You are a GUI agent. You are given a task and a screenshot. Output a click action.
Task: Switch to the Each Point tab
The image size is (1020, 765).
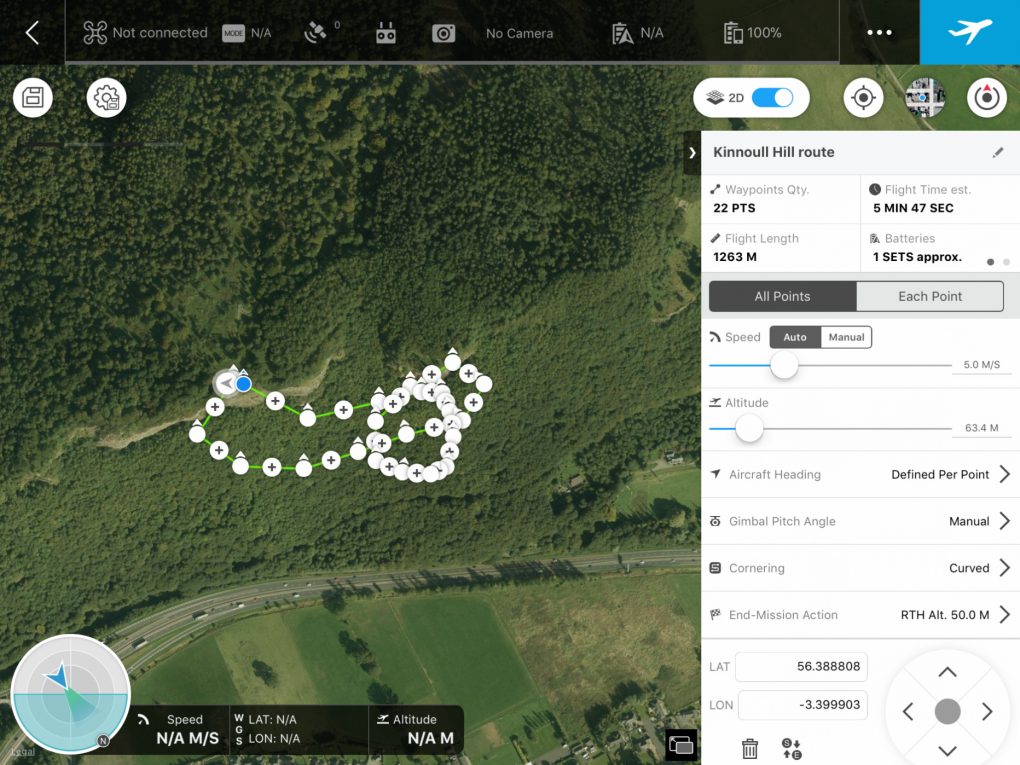click(930, 296)
